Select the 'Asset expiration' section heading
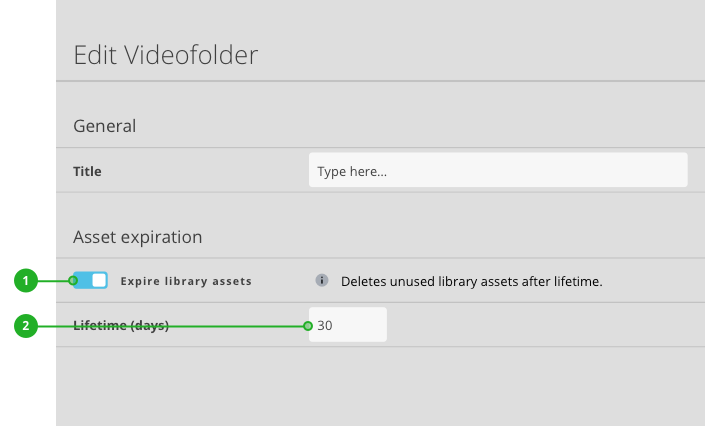Image resolution: width=705 pixels, height=426 pixels. point(137,237)
